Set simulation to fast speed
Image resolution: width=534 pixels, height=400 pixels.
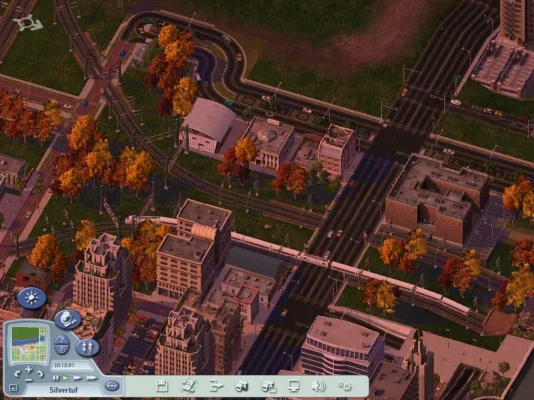coord(78,378)
